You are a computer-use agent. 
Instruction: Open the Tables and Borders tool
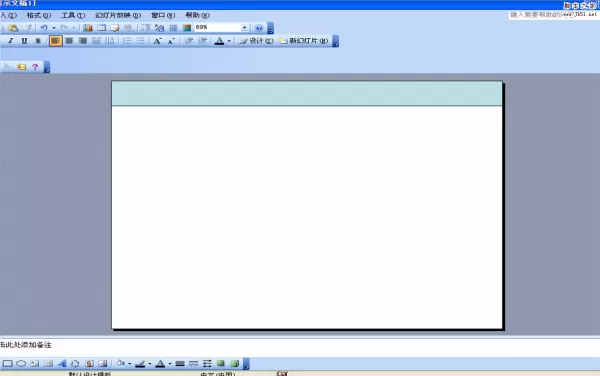(115, 28)
